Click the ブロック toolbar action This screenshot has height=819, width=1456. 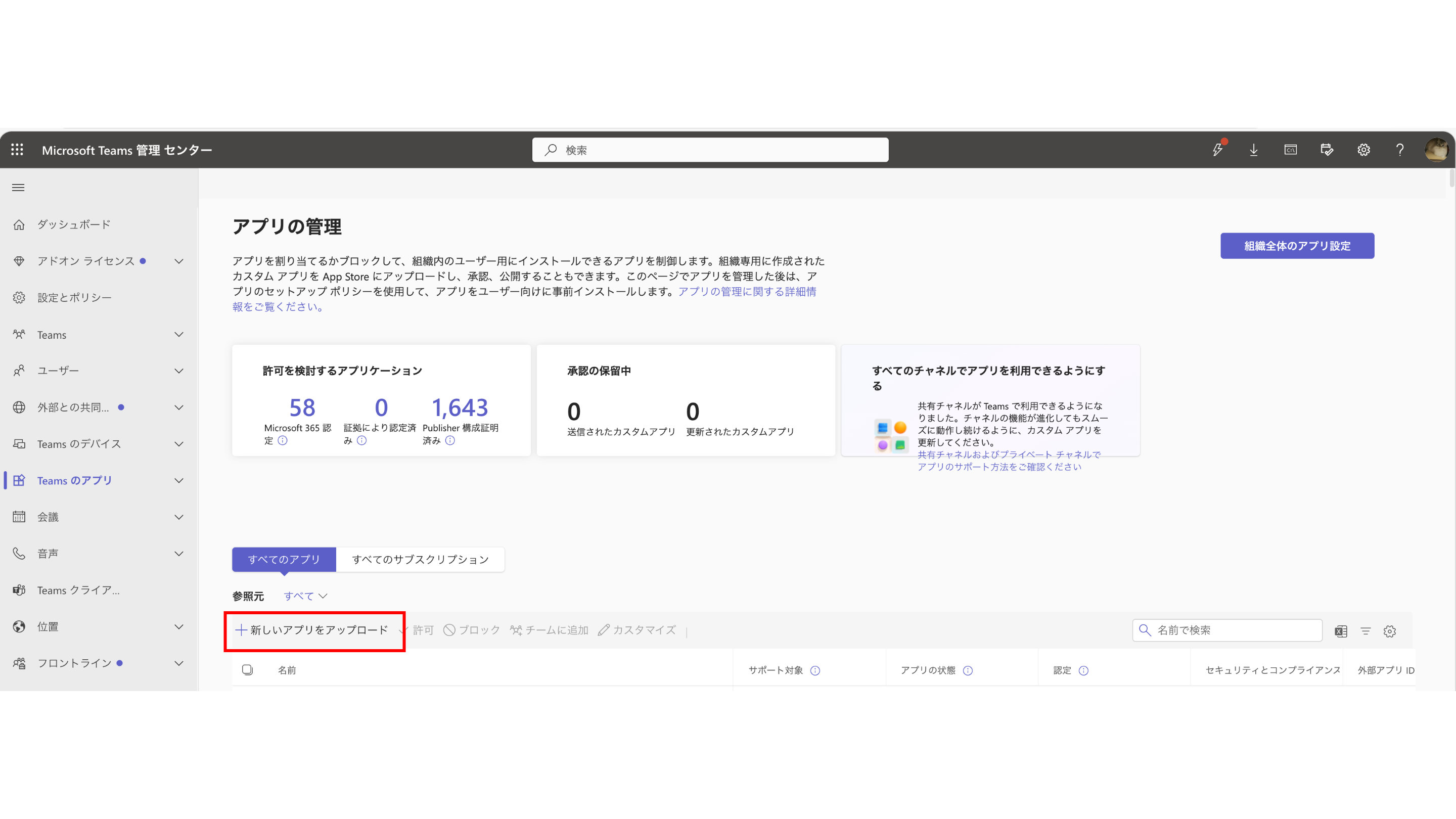pos(472,629)
